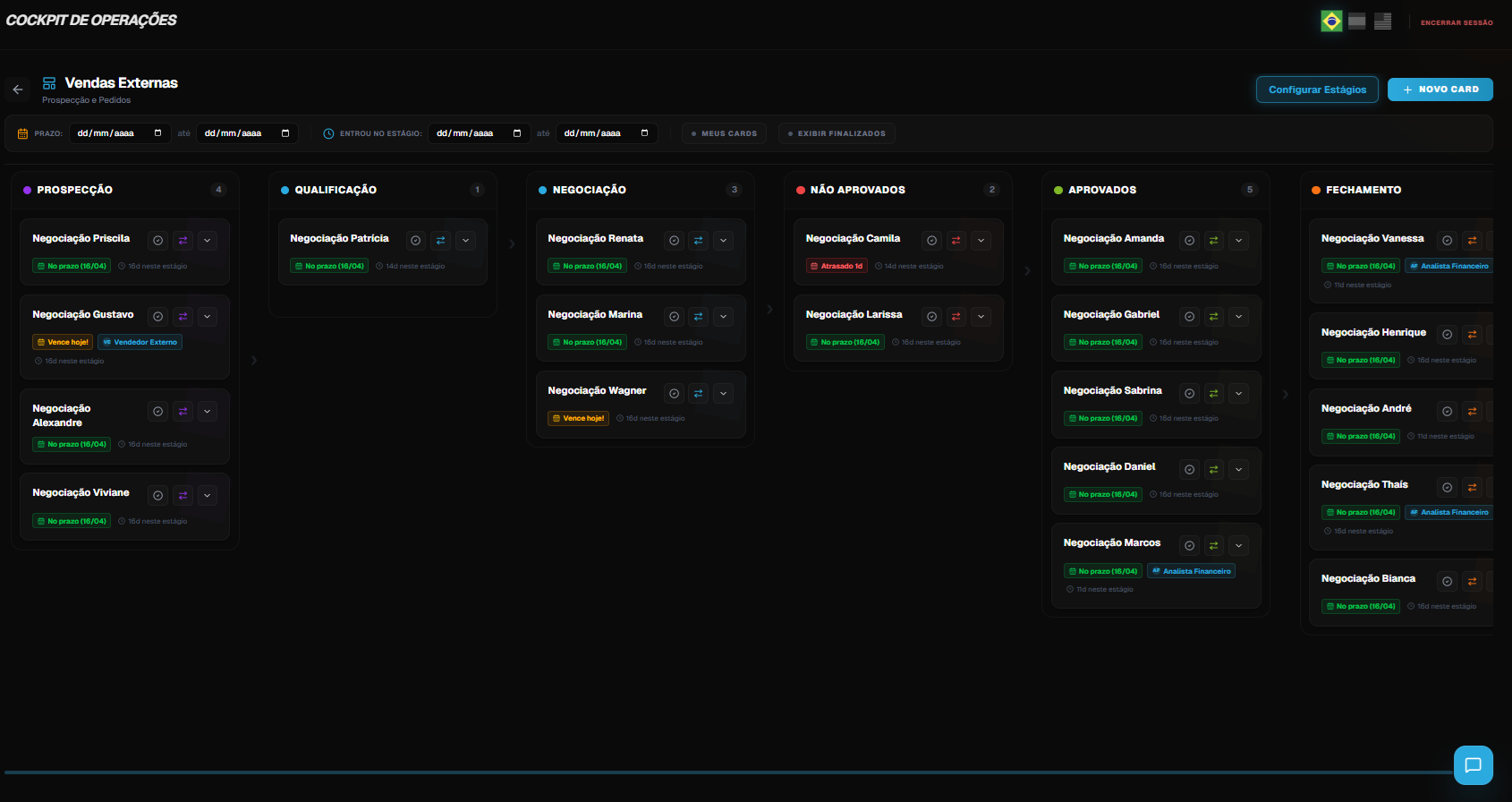Choose the middle greyed flag language option

[x=1357, y=21]
